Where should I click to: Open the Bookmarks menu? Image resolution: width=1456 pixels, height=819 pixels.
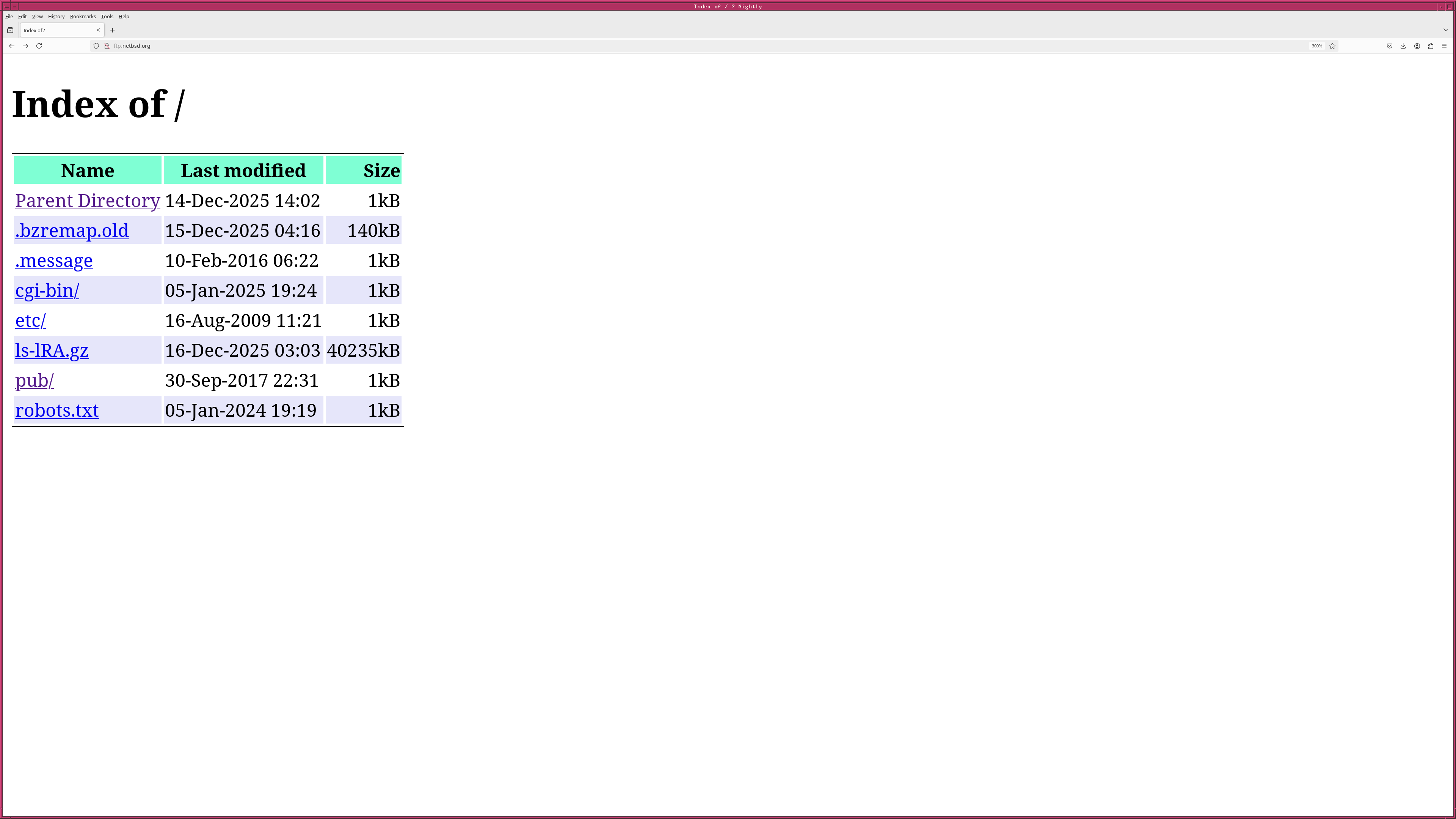pos(83,16)
